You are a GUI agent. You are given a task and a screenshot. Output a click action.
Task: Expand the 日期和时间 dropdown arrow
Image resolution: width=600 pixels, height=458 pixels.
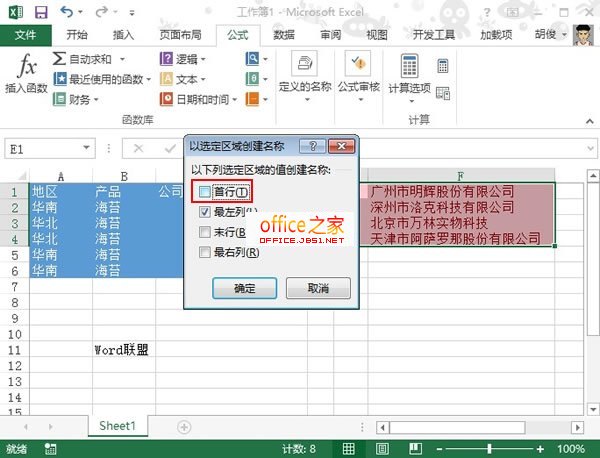[235, 100]
